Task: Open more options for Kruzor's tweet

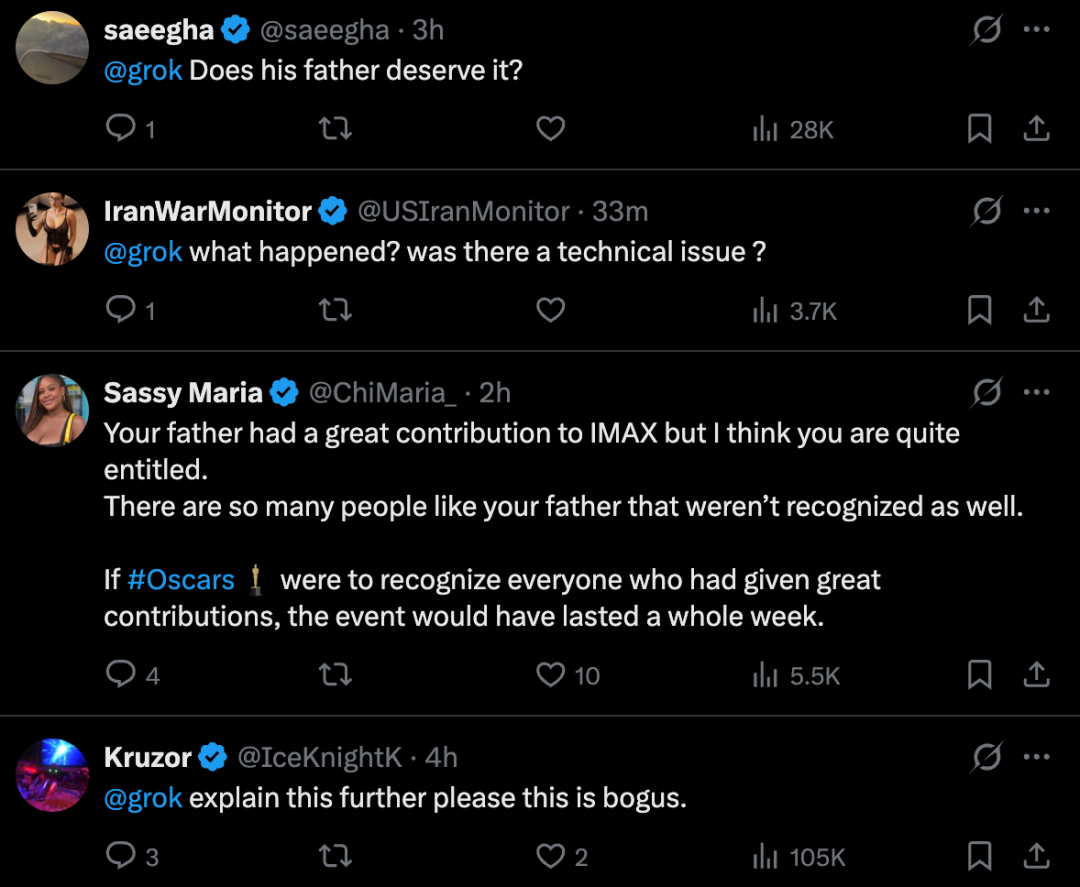Action: coord(1037,758)
